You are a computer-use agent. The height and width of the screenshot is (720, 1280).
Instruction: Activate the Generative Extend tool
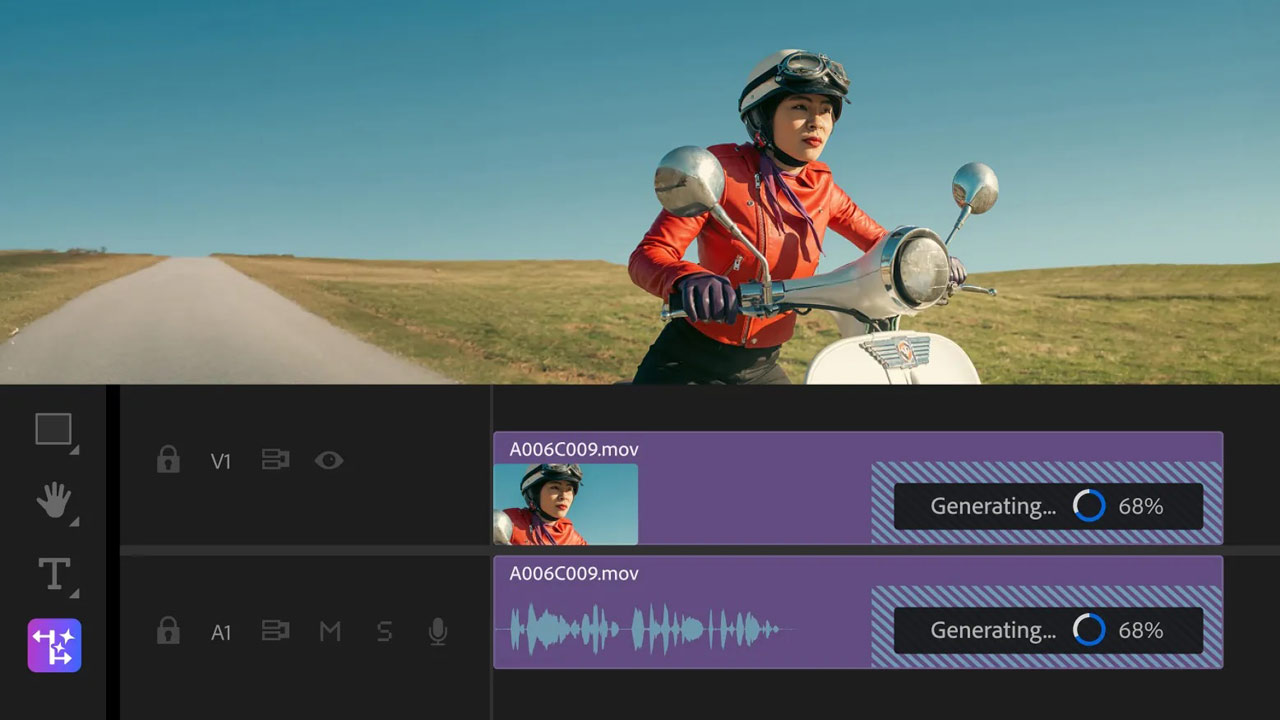pyautogui.click(x=54, y=645)
